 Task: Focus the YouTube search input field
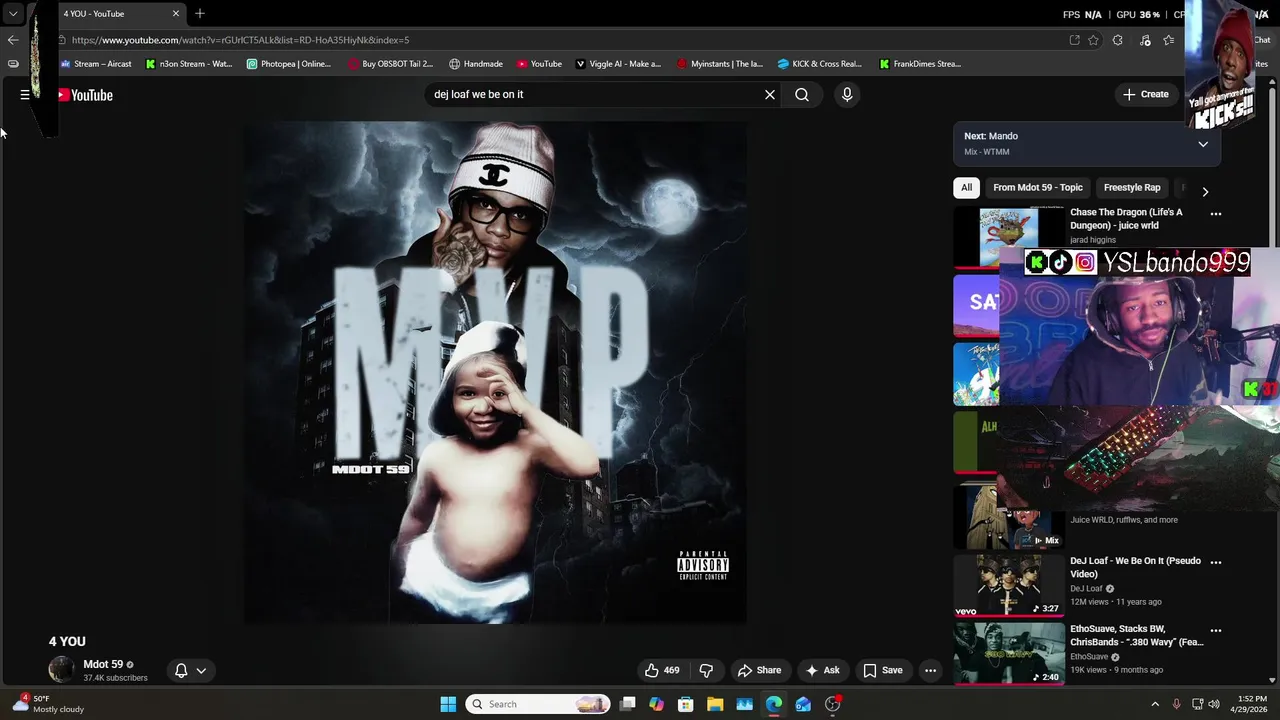point(595,94)
